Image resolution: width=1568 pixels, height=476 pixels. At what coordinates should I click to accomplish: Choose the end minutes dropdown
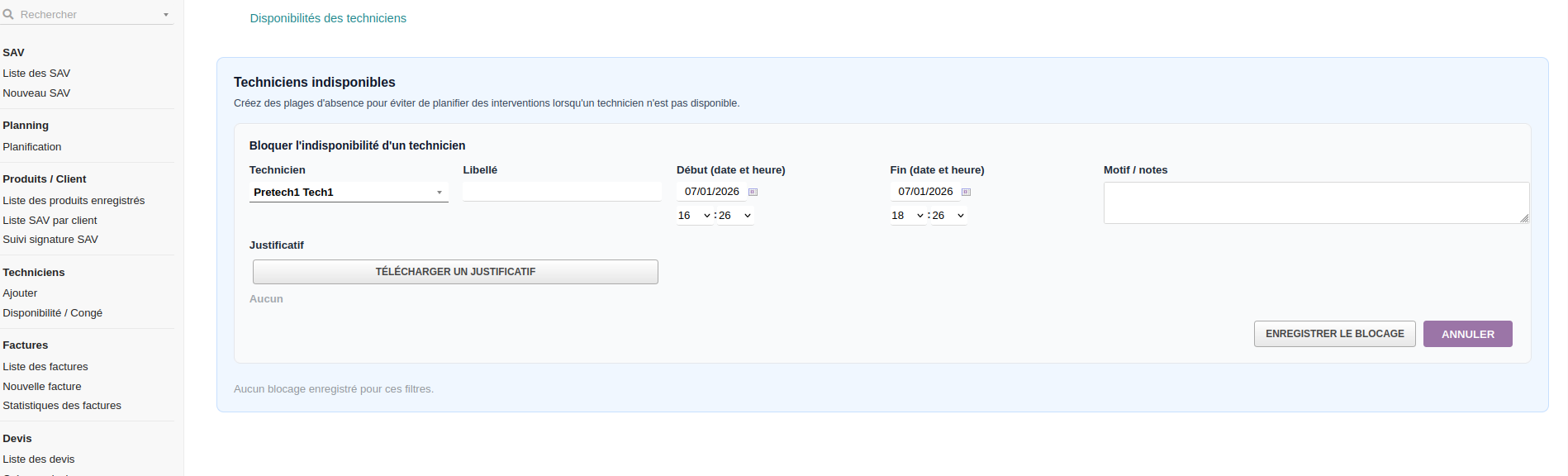[x=948, y=216]
